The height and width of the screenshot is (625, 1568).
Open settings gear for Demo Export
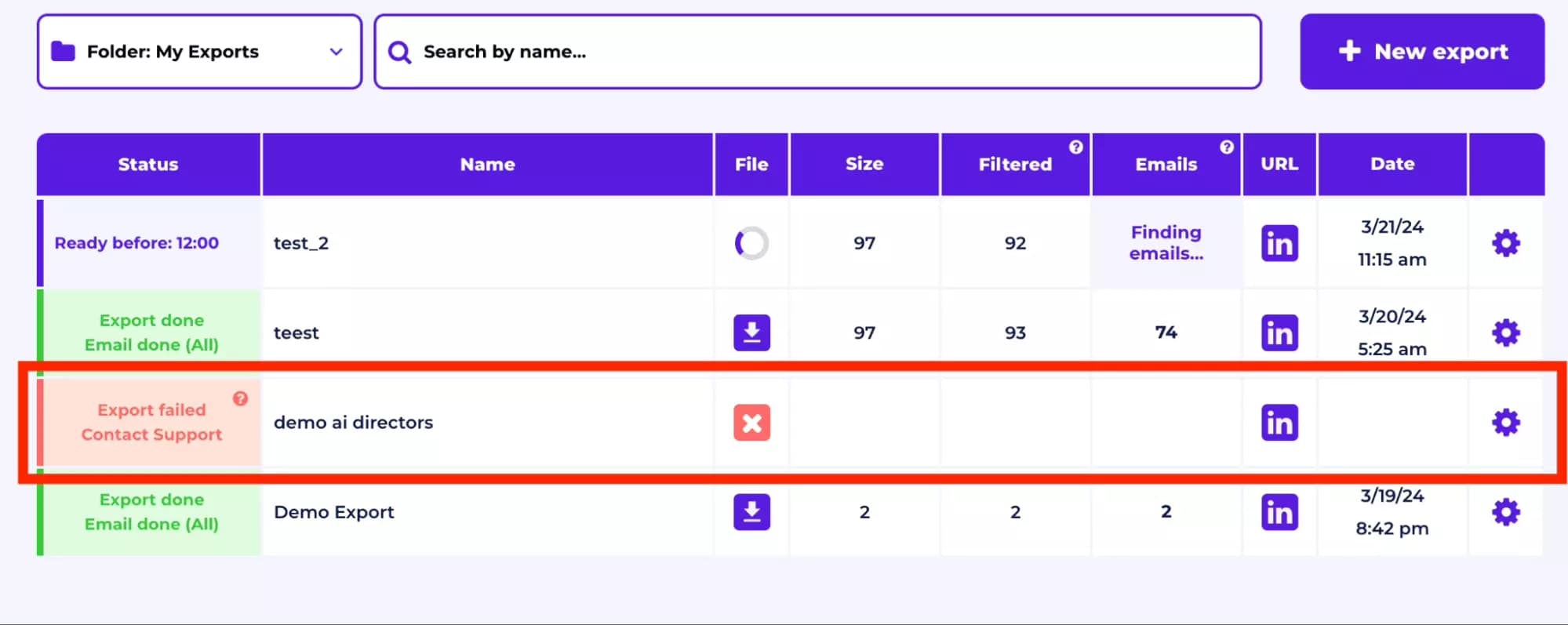coord(1505,512)
